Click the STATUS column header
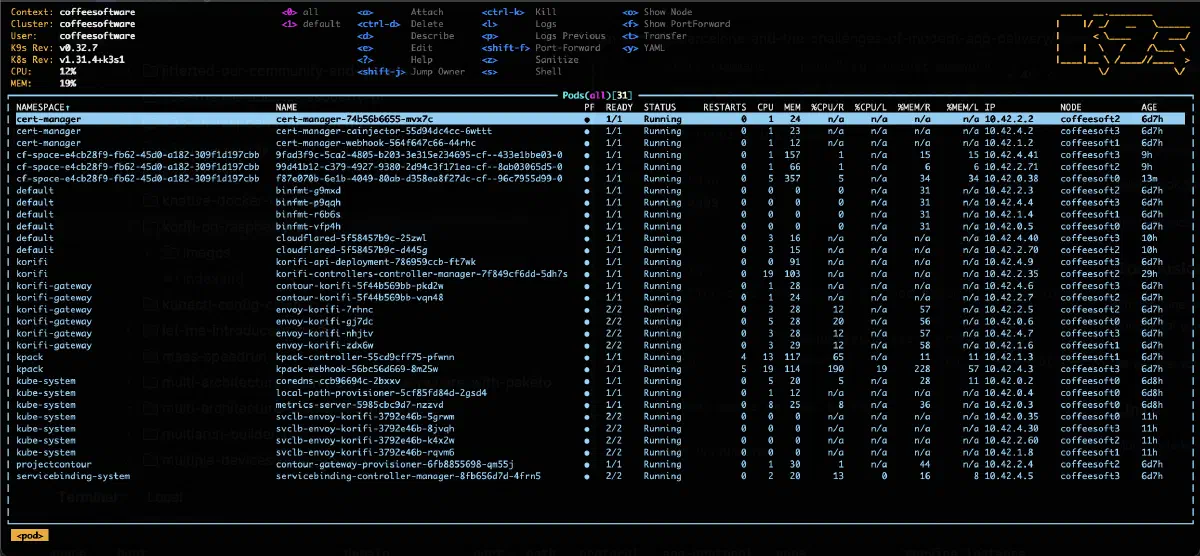The image size is (1200, 556). pyautogui.click(x=658, y=106)
